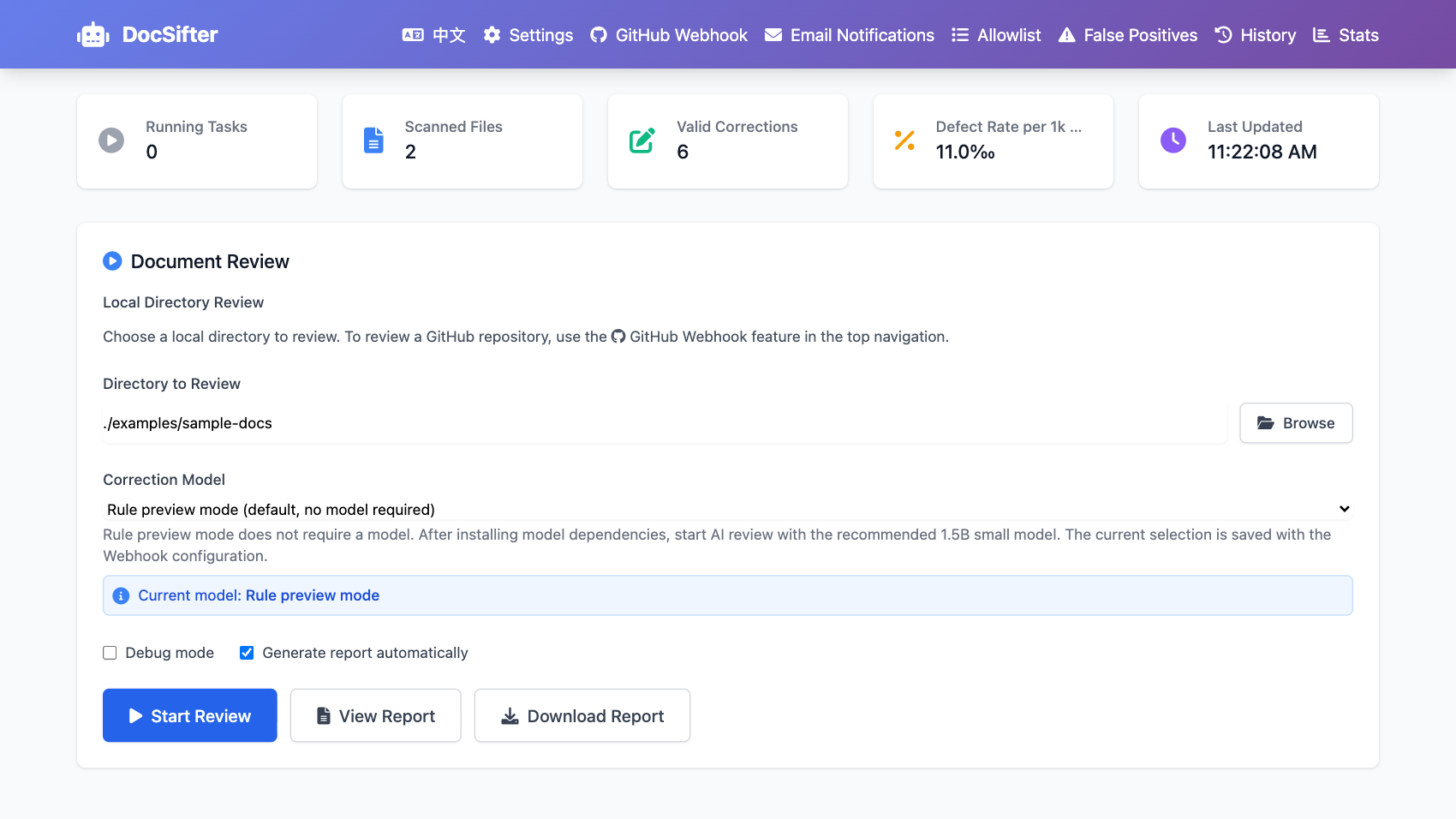Click the Valid Corrections edit icon
Screen dimensions: 1456x819
pyautogui.click(x=642, y=140)
